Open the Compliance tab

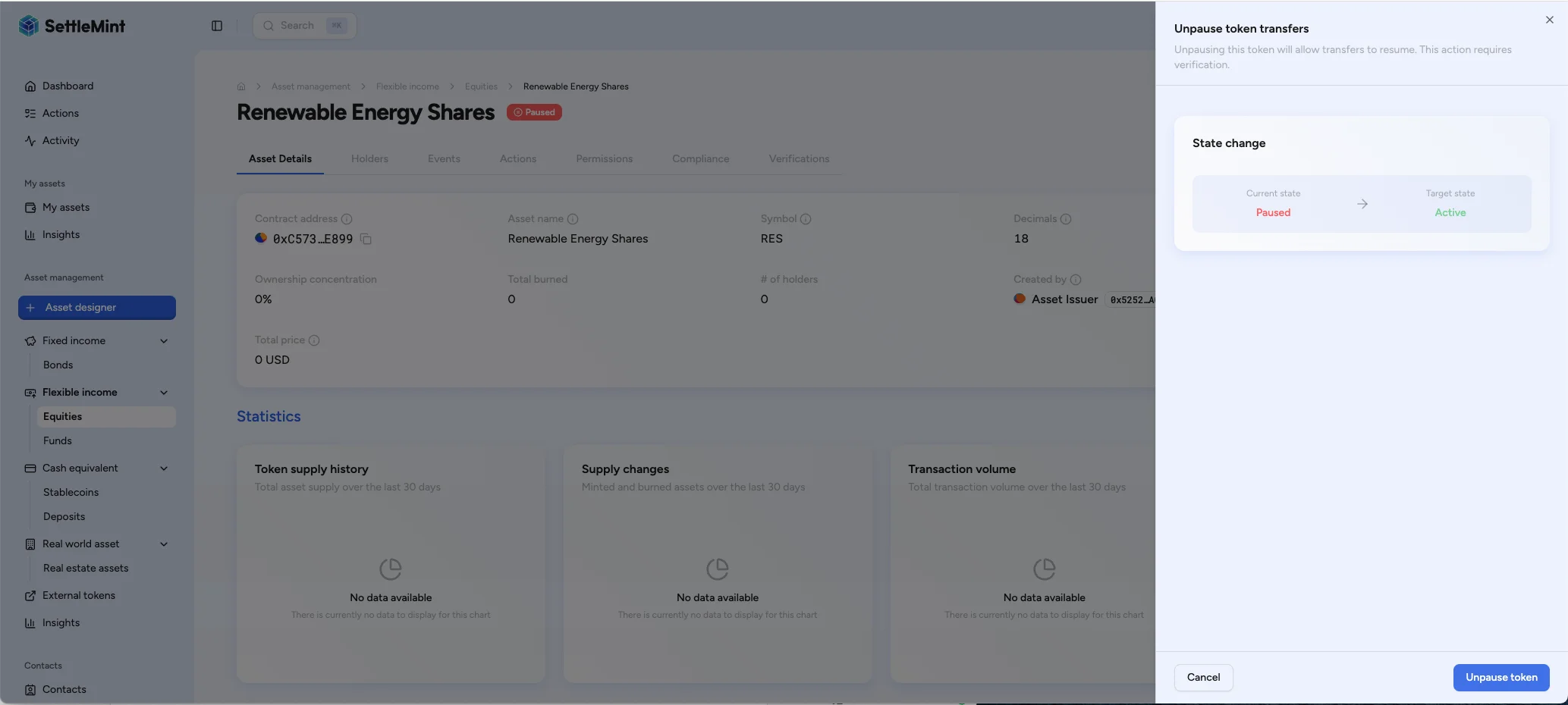pyautogui.click(x=700, y=159)
